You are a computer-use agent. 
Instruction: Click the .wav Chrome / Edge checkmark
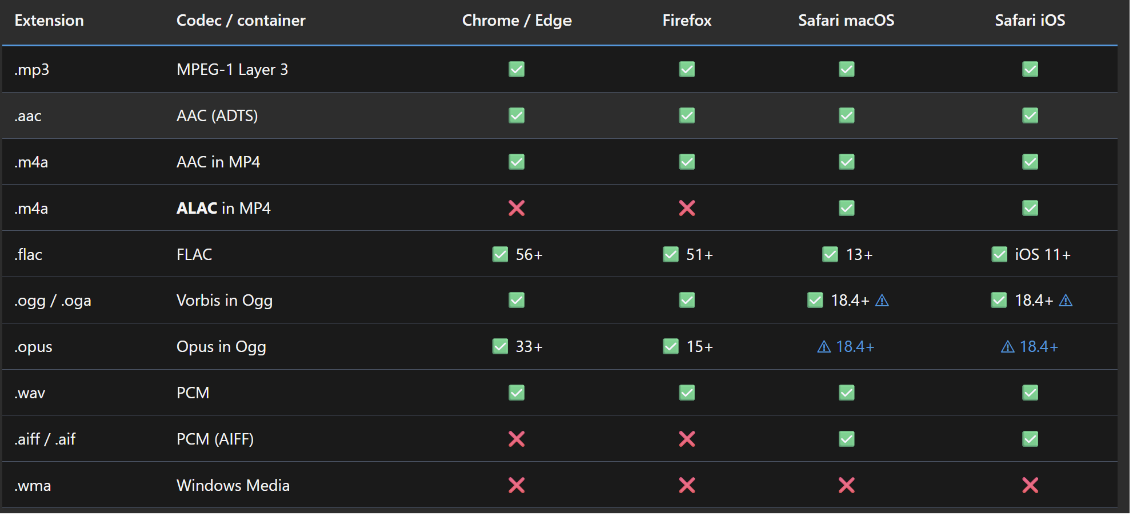[x=516, y=393]
